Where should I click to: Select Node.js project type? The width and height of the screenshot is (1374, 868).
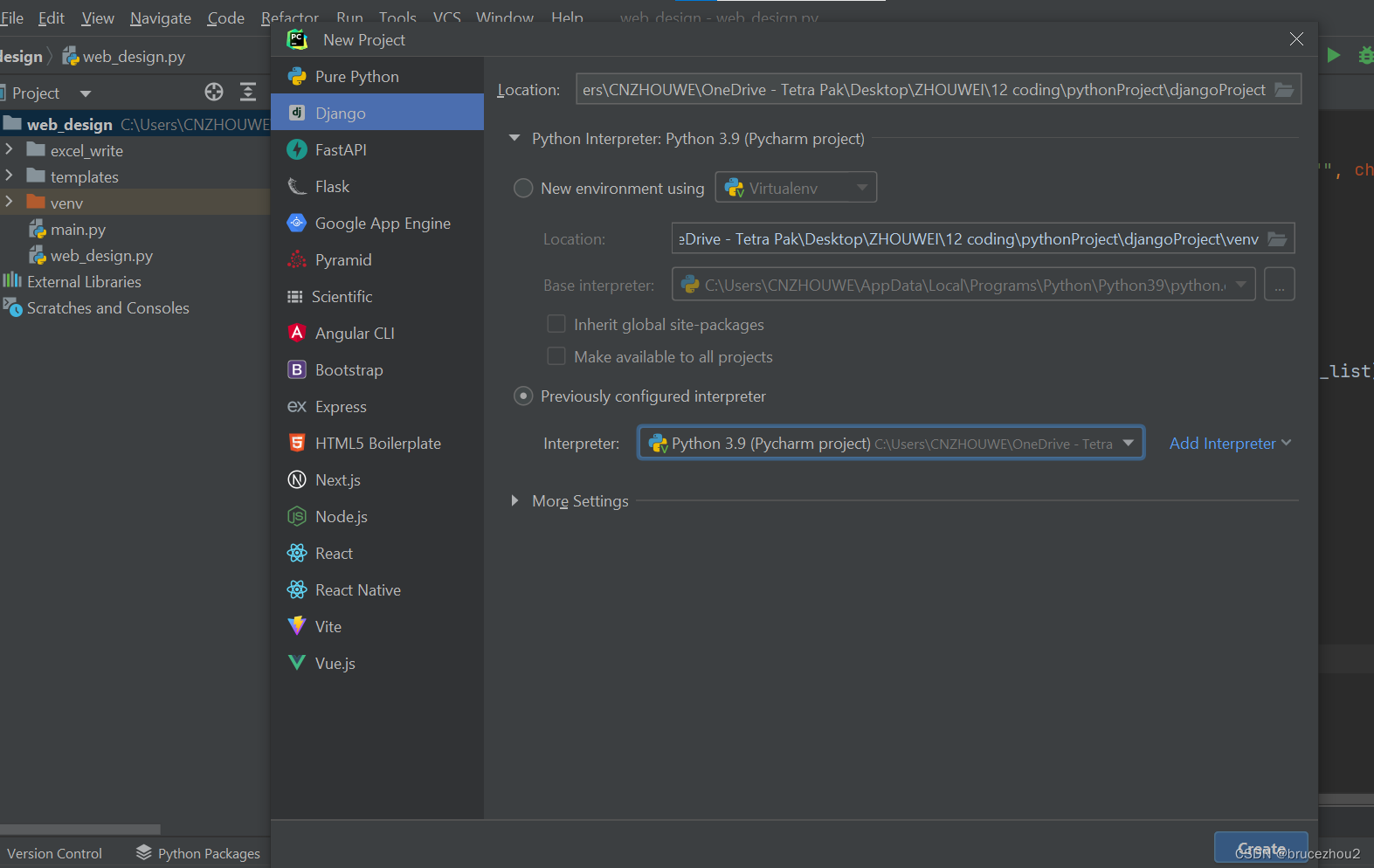(377, 517)
